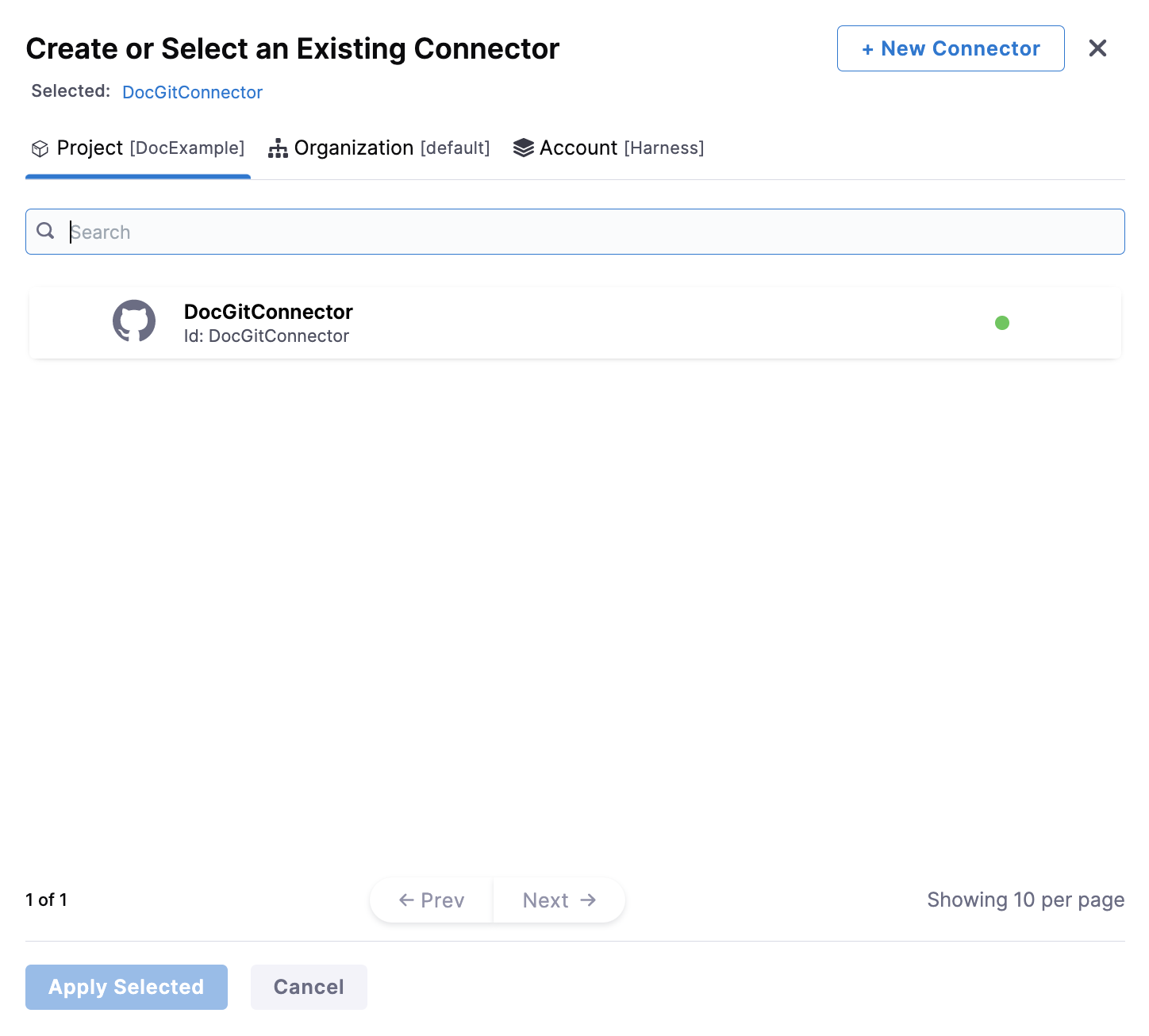The image size is (1149, 1036).
Task: Close the connector selection dialog
Action: (x=1097, y=48)
